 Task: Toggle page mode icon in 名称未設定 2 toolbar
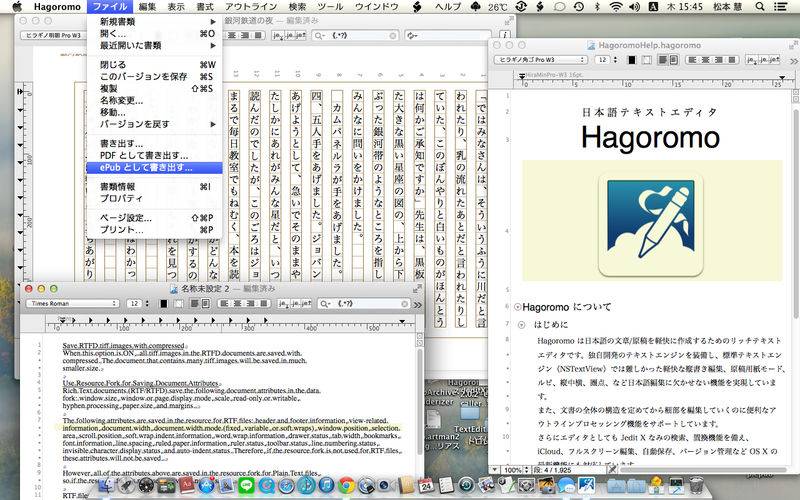tap(205, 304)
